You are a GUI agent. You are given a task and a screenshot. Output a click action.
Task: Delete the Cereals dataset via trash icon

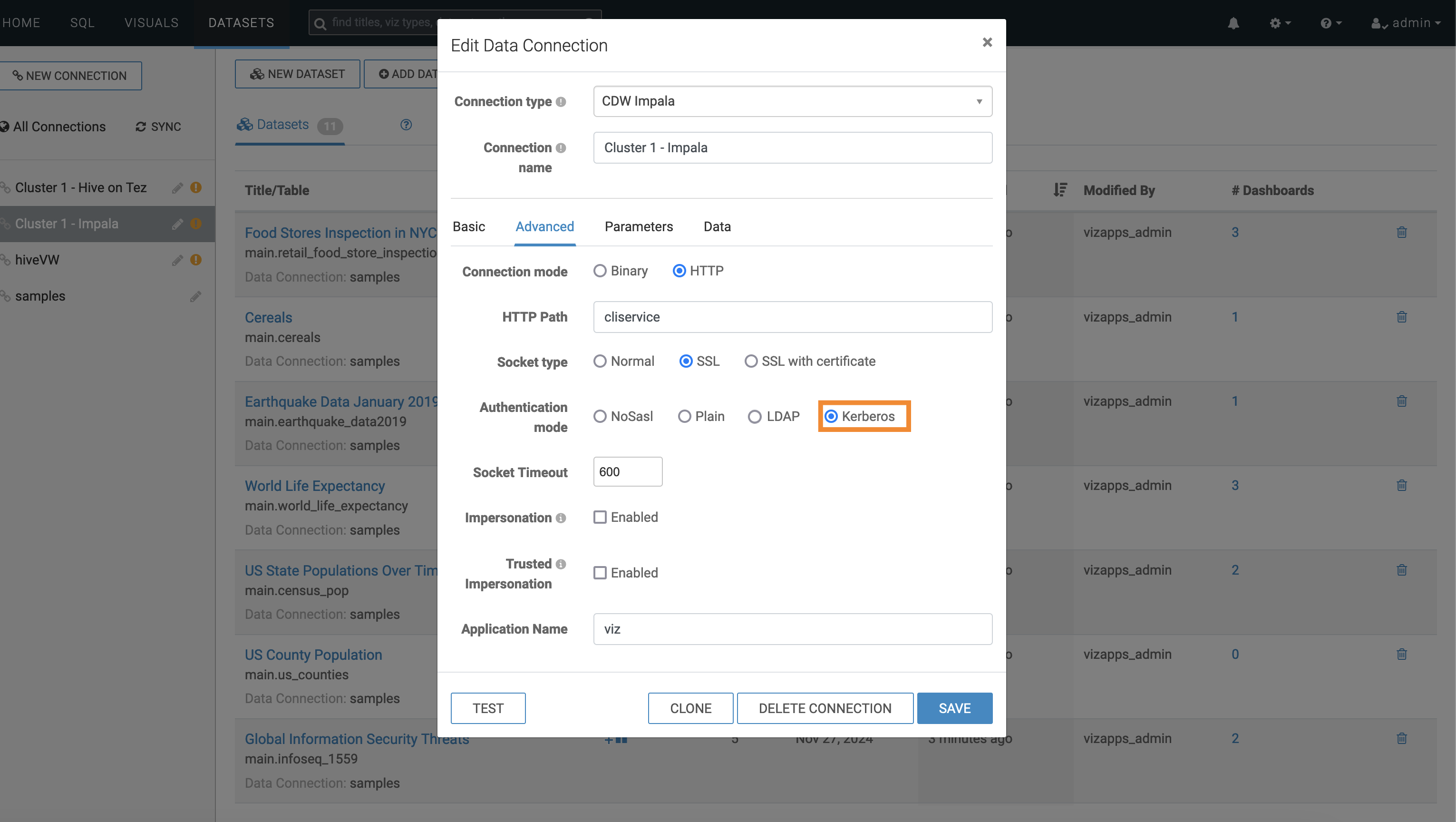pyautogui.click(x=1401, y=317)
